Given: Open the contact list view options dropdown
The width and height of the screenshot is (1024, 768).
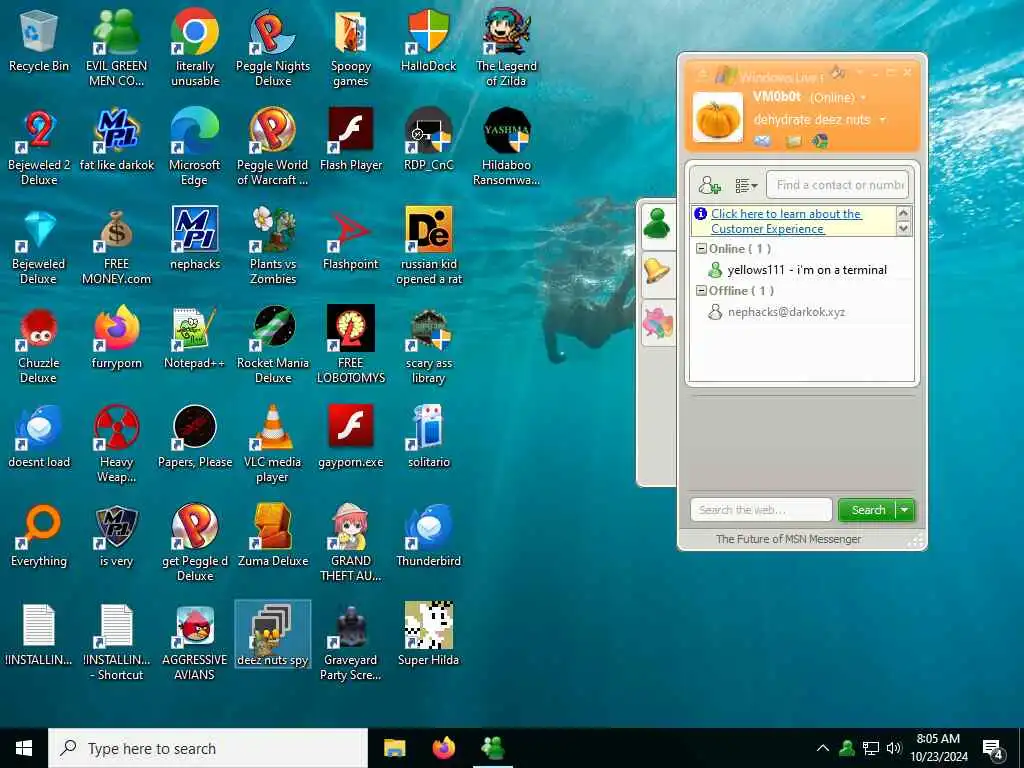Looking at the screenshot, I should pos(746,186).
